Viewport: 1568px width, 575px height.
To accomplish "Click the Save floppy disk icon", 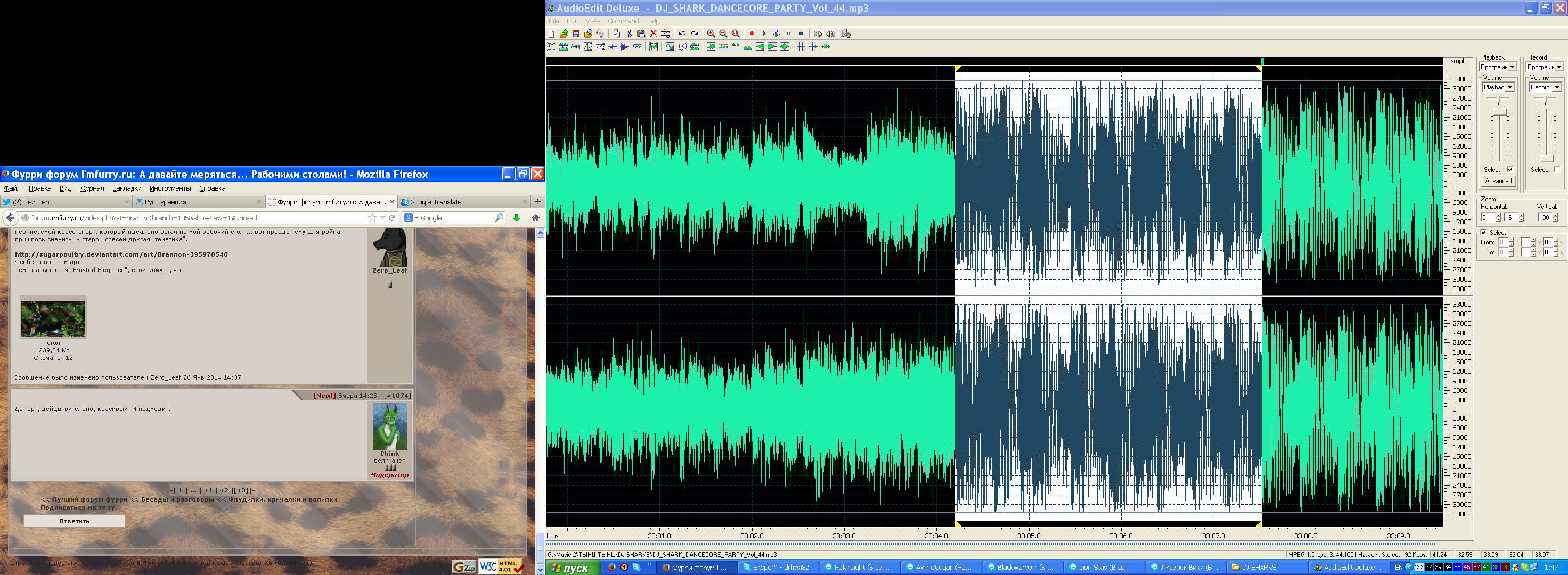I will click(575, 34).
